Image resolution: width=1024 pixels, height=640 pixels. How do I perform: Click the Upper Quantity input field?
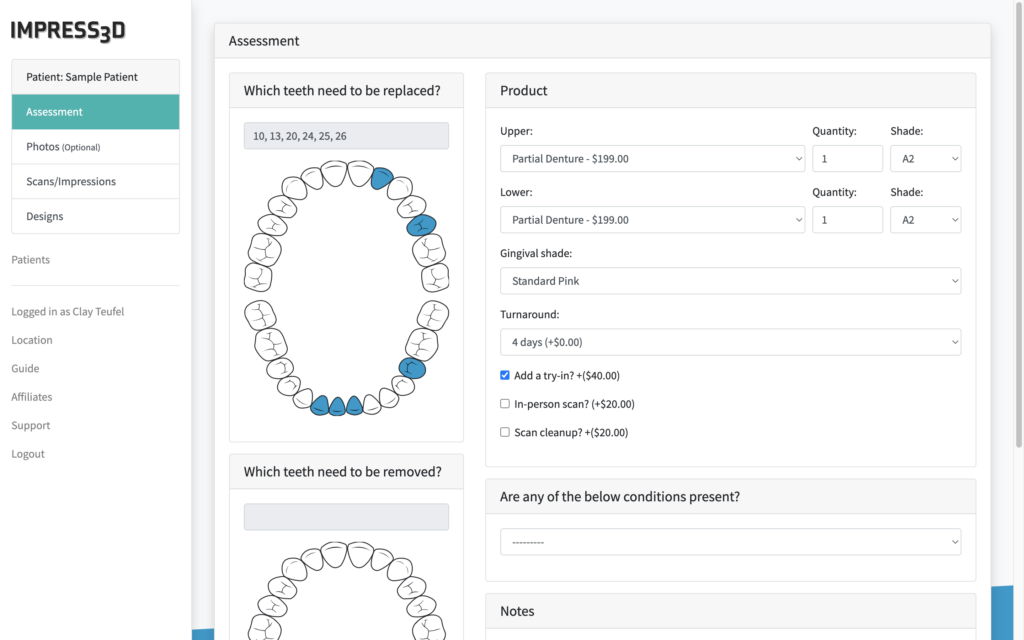pos(848,159)
